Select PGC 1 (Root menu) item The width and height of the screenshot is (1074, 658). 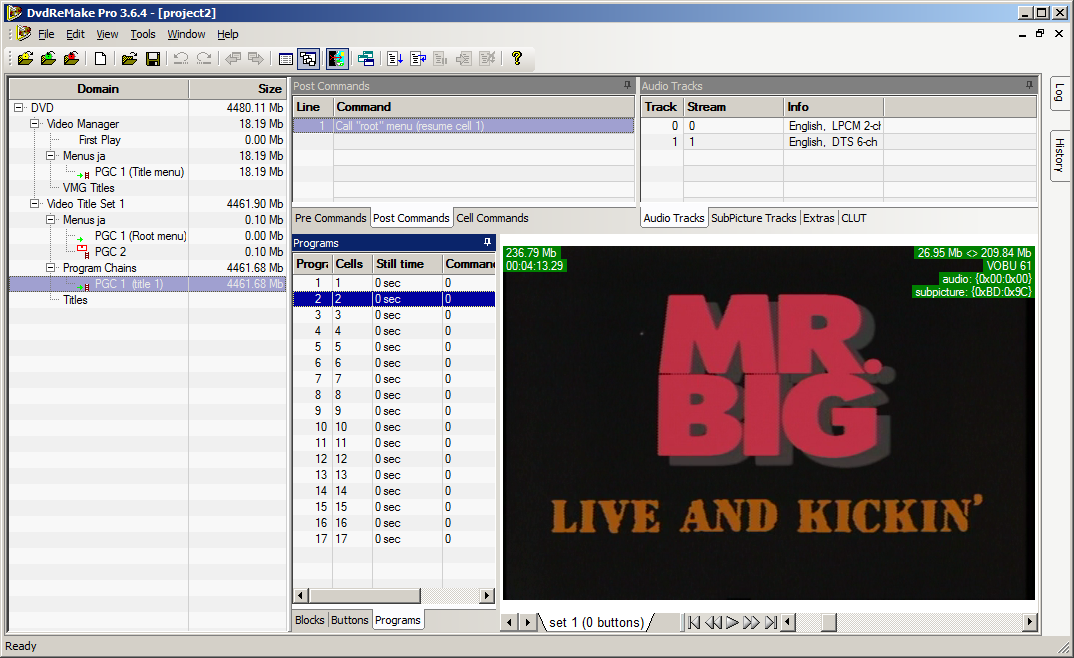tap(140, 236)
